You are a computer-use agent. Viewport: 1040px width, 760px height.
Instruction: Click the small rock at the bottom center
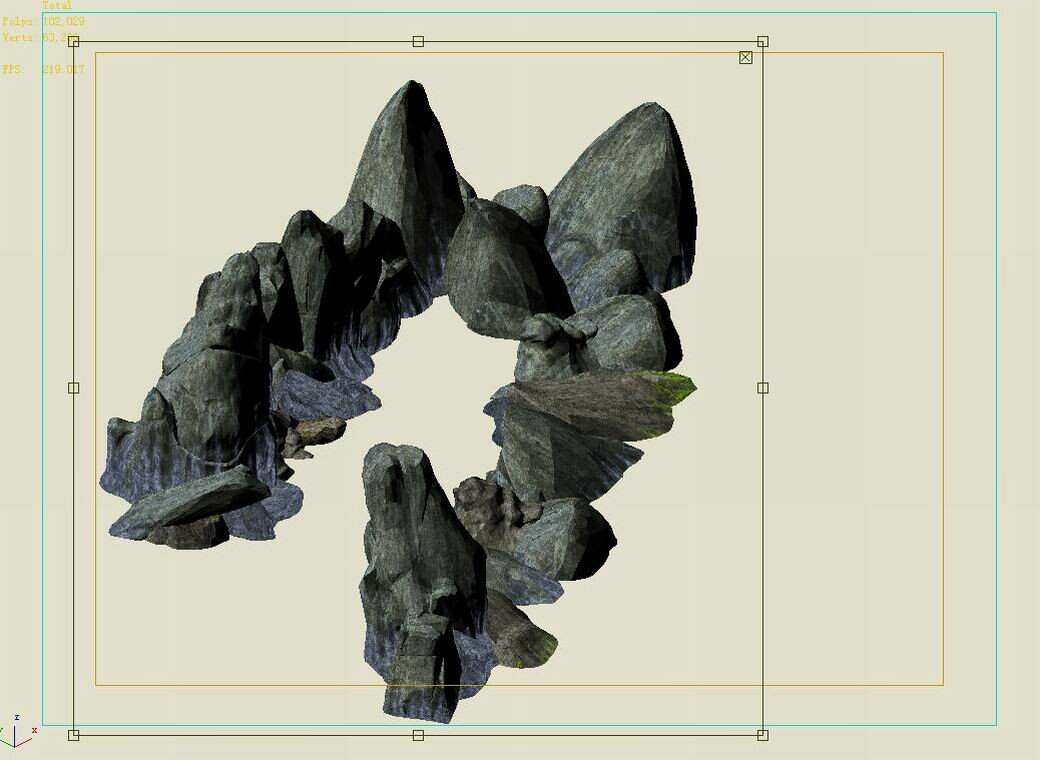[475, 495]
